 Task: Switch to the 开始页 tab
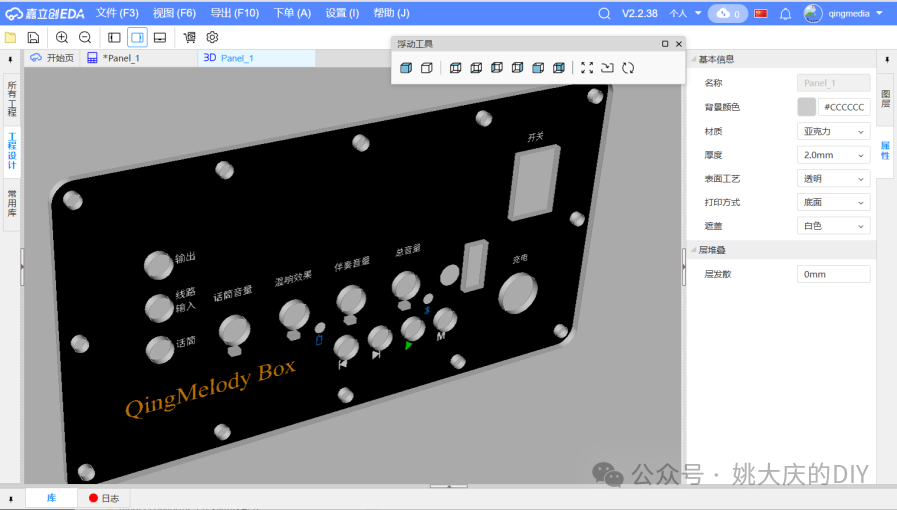click(52, 58)
